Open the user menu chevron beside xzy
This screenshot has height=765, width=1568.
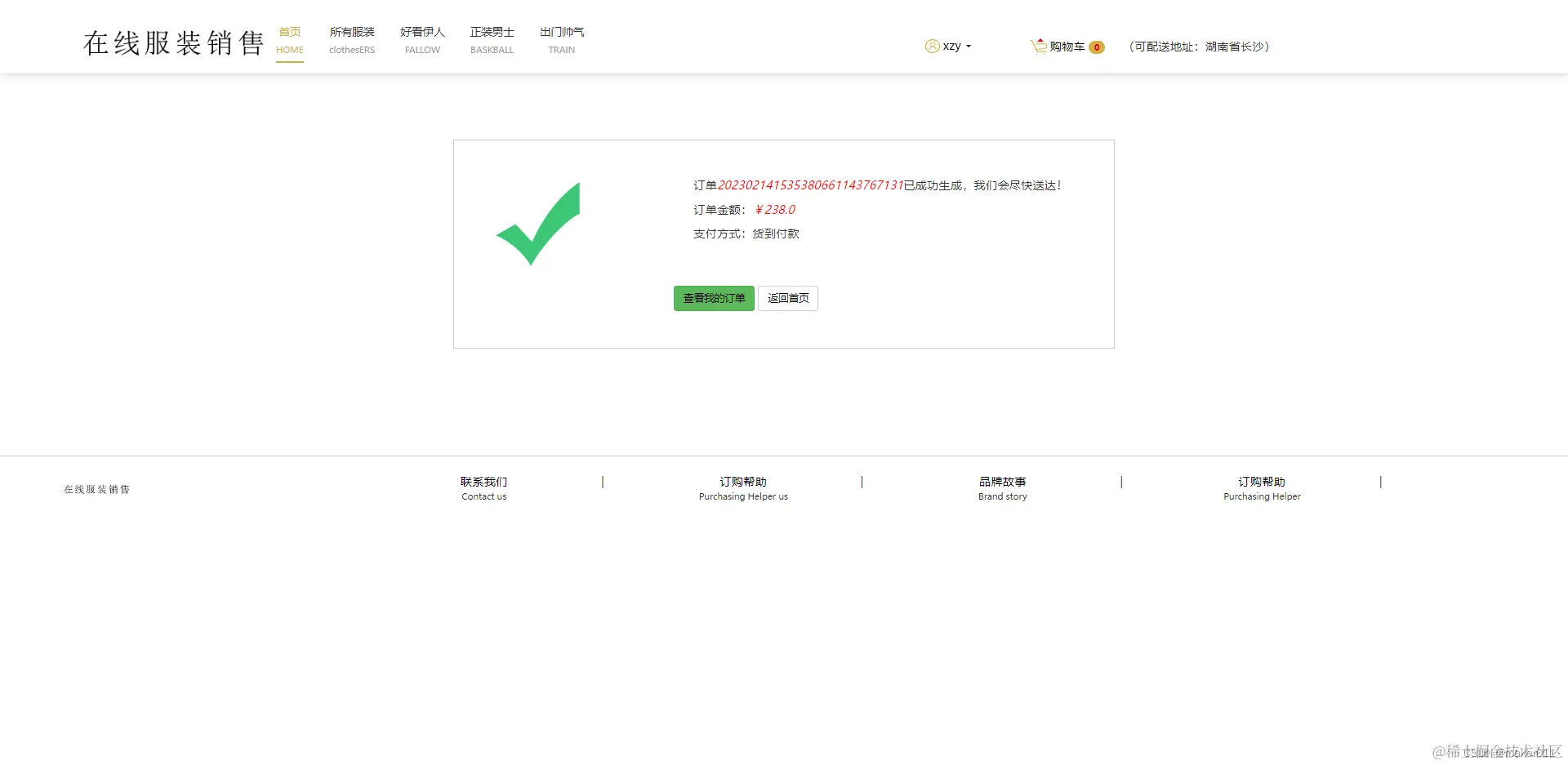click(968, 47)
